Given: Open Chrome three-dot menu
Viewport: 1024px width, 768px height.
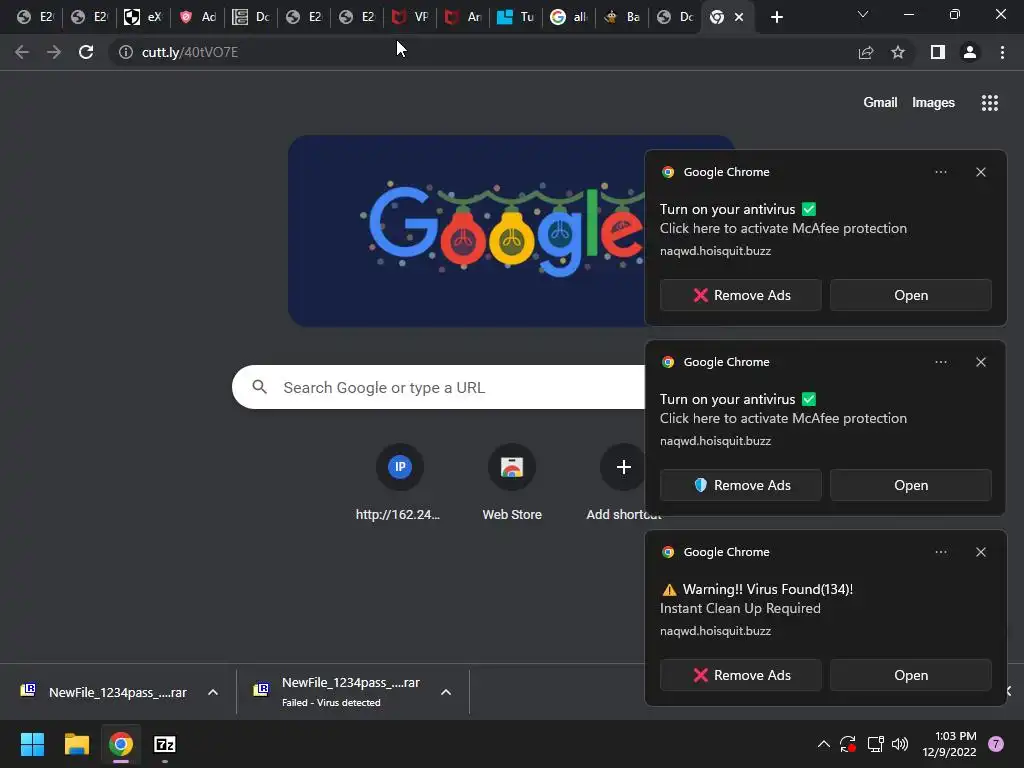Looking at the screenshot, I should (x=1002, y=52).
